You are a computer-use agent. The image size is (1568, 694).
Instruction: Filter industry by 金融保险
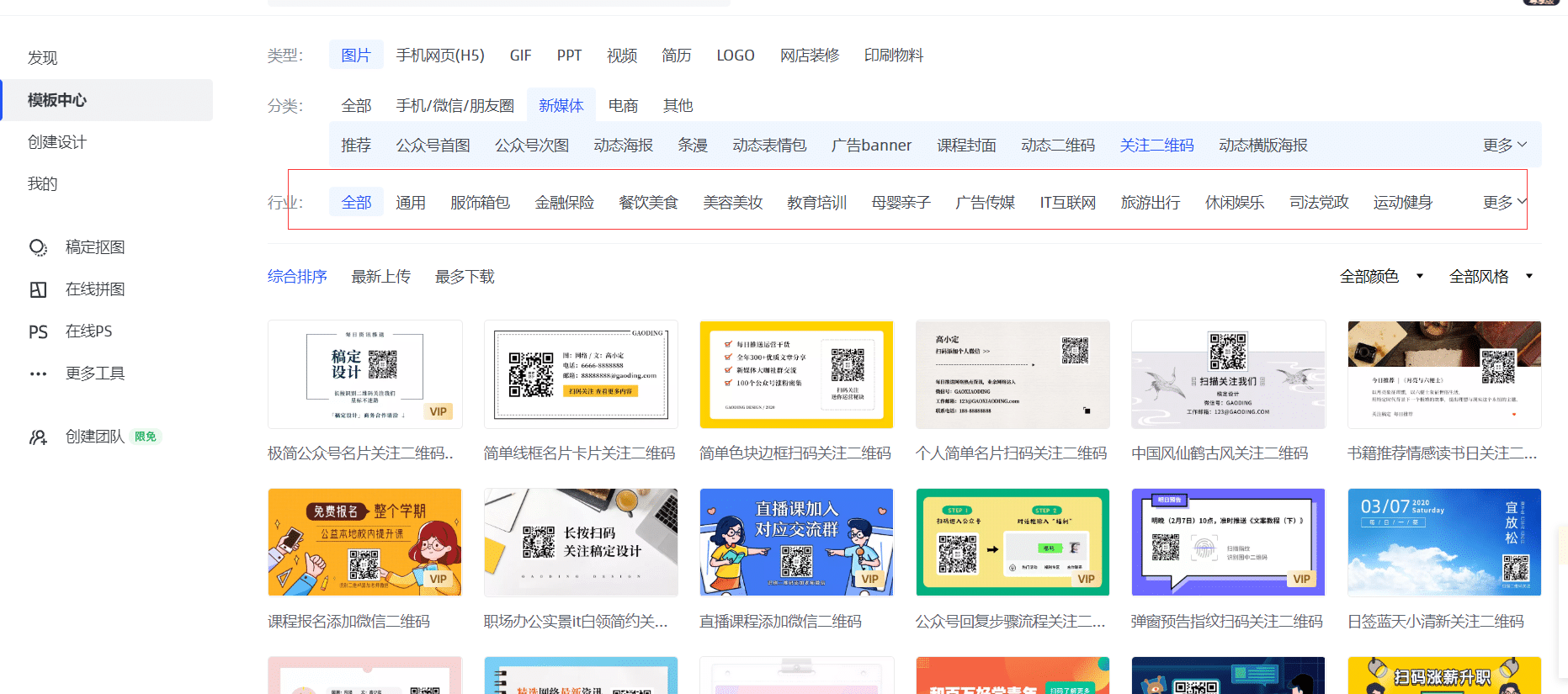pos(565,203)
